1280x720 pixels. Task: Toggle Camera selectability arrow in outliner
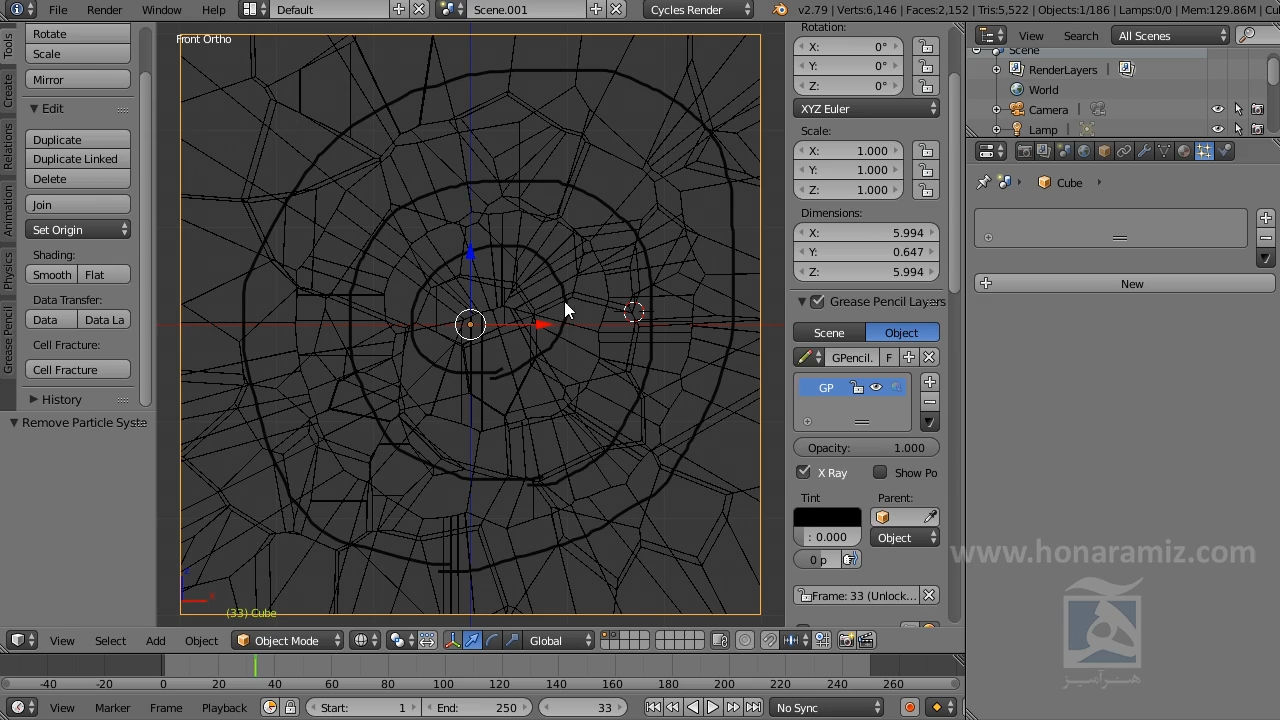(1238, 110)
